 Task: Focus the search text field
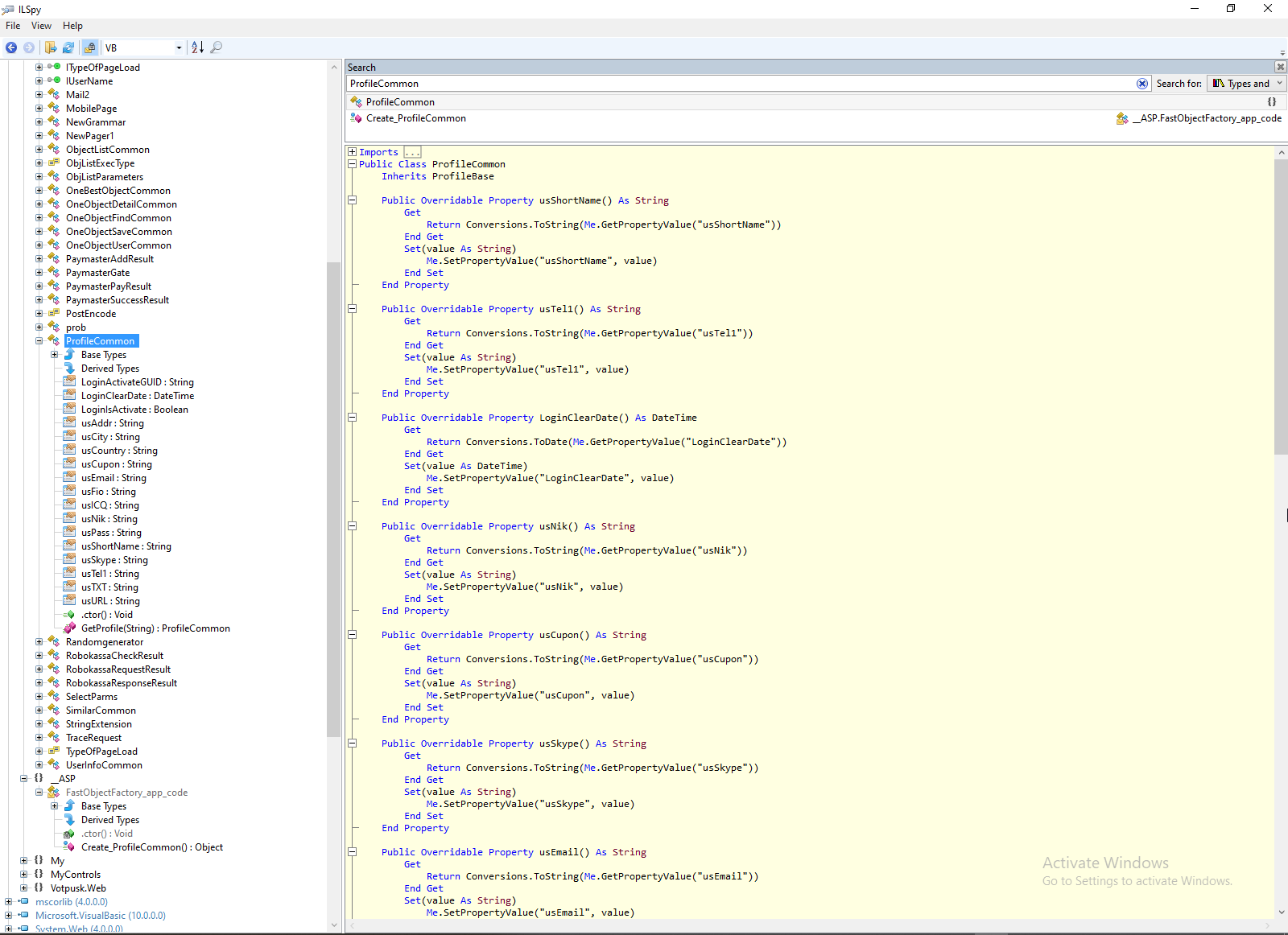click(x=741, y=84)
